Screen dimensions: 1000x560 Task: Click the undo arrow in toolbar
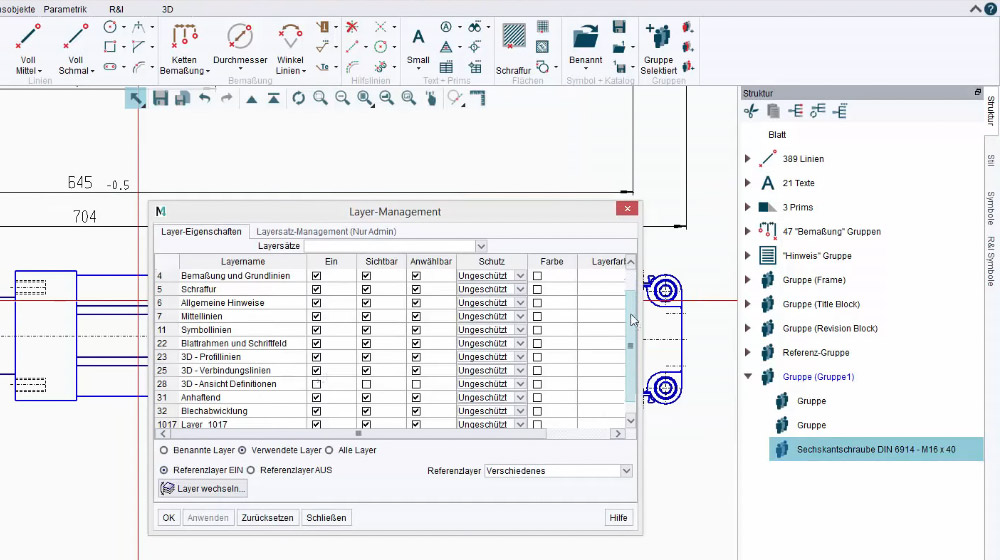click(204, 98)
